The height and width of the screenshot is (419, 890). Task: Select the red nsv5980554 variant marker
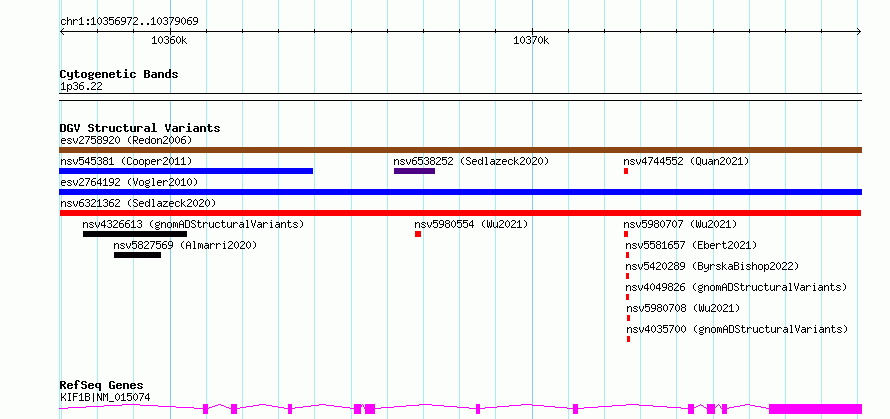(418, 234)
